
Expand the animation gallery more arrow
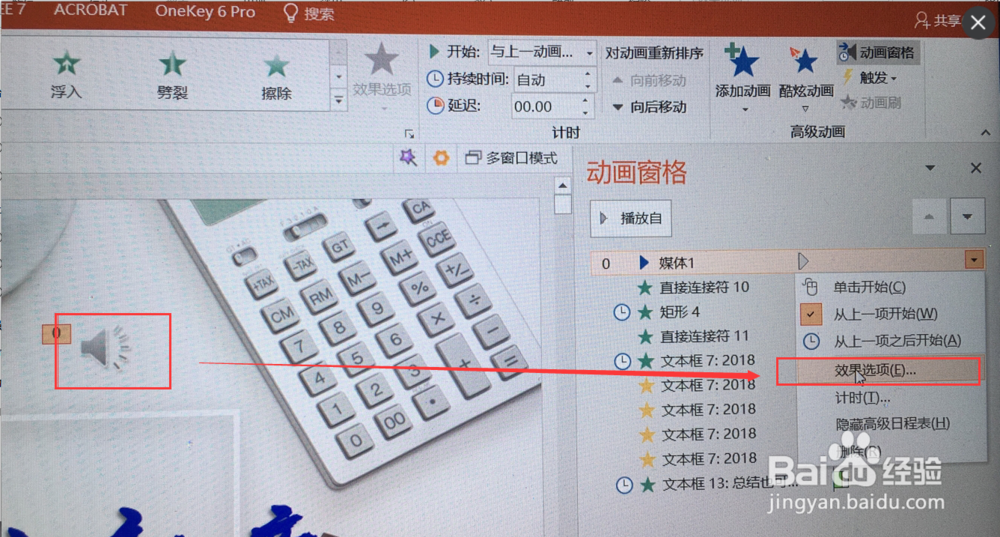point(339,100)
